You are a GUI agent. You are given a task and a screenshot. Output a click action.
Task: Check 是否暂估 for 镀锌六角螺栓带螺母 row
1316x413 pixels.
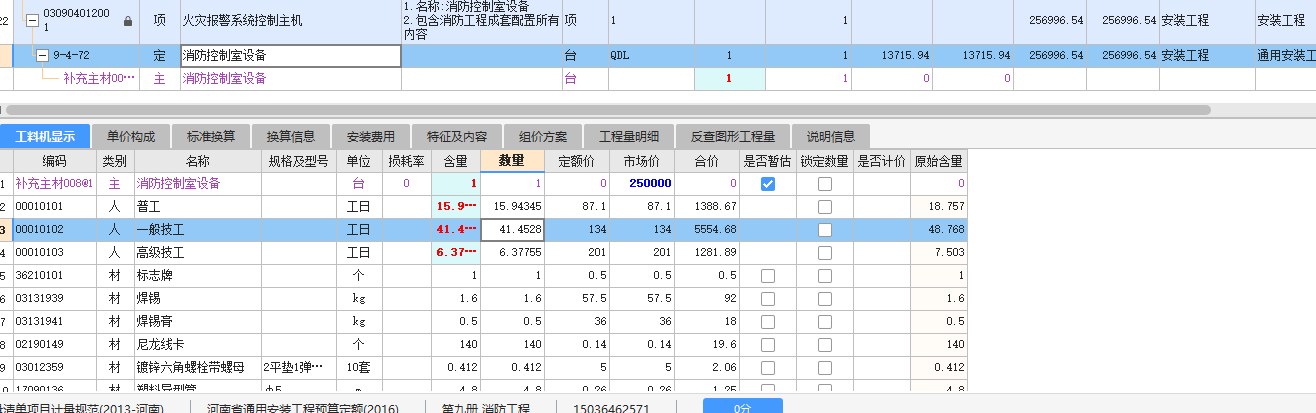(768, 368)
